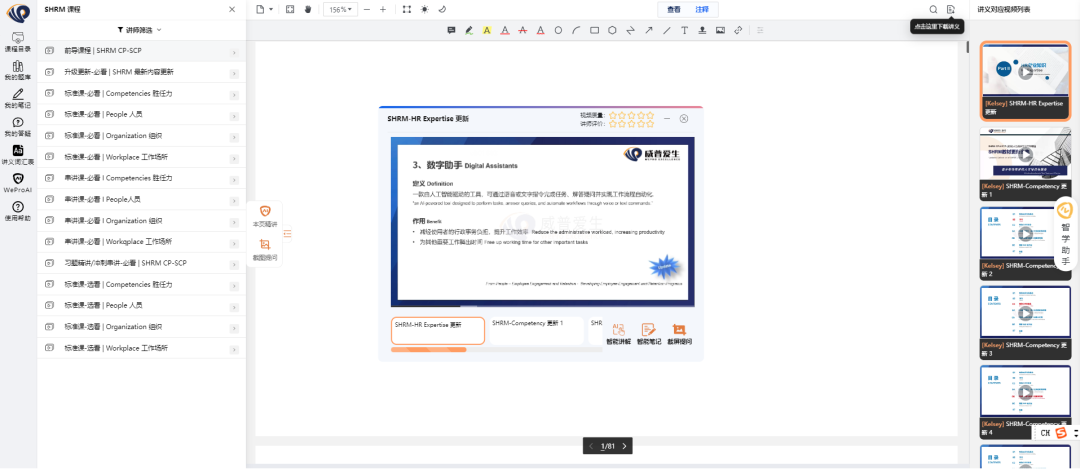Select the green highlighter pen tool
Viewport: 1080px width, 470px height.
(x=469, y=30)
